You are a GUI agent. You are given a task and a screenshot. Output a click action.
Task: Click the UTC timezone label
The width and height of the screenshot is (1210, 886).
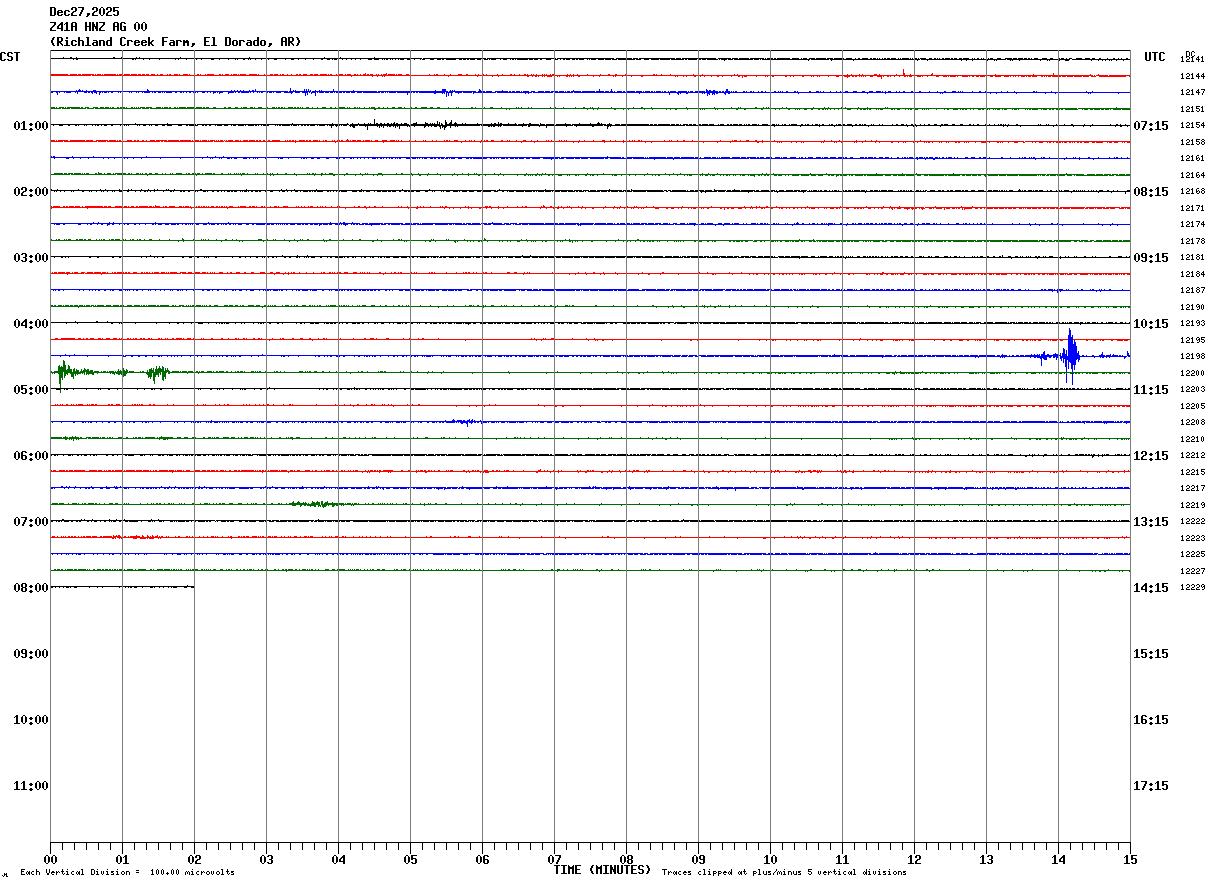1155,57
